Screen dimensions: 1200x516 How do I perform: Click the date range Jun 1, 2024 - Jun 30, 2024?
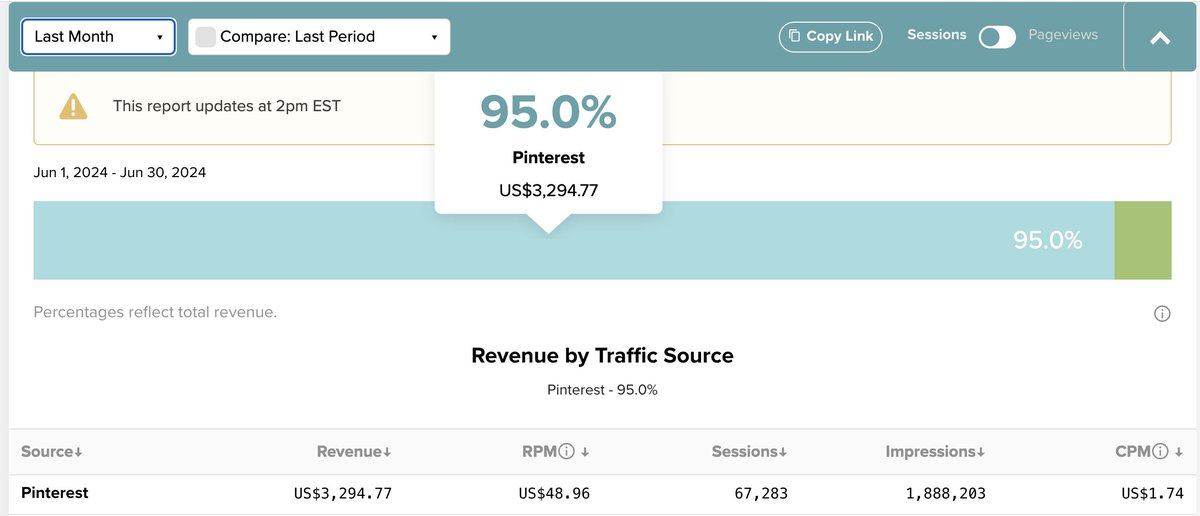coord(120,173)
